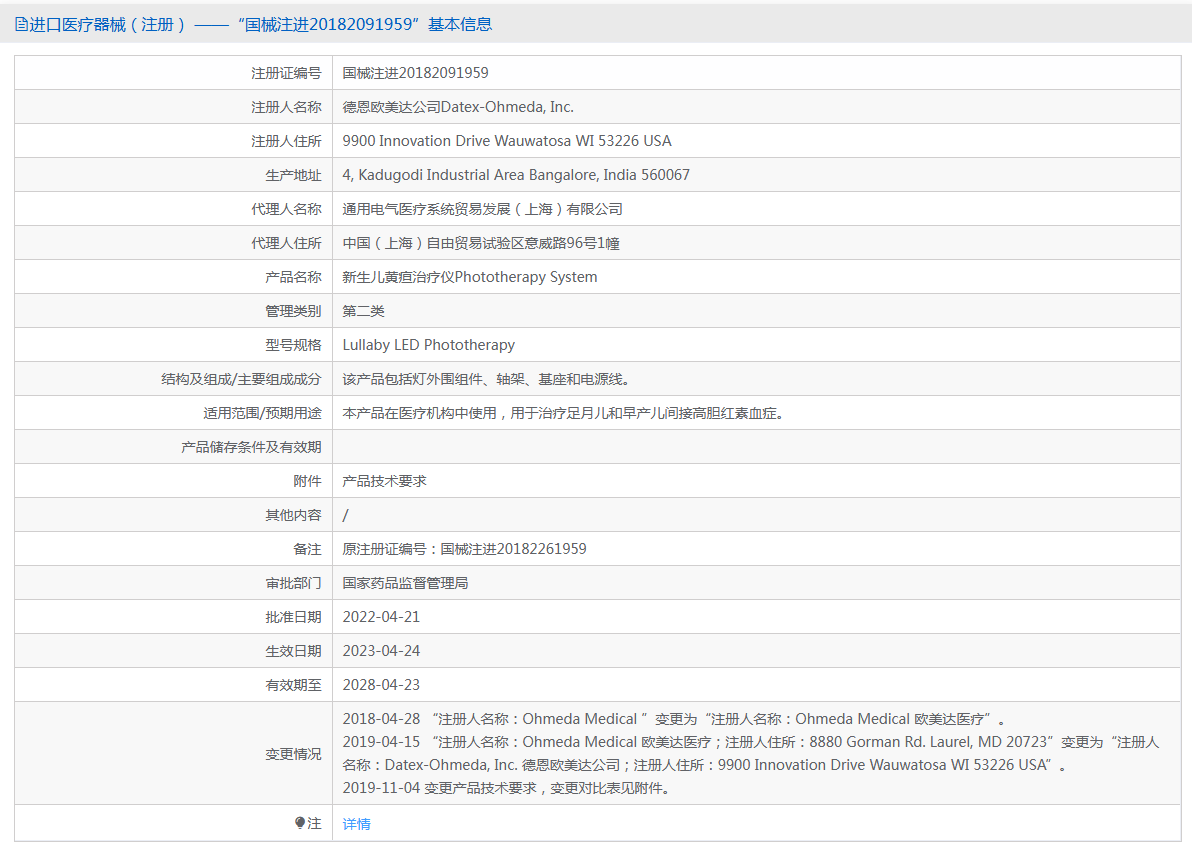
Task: Click the 注册证编号 label
Action: pos(287,73)
